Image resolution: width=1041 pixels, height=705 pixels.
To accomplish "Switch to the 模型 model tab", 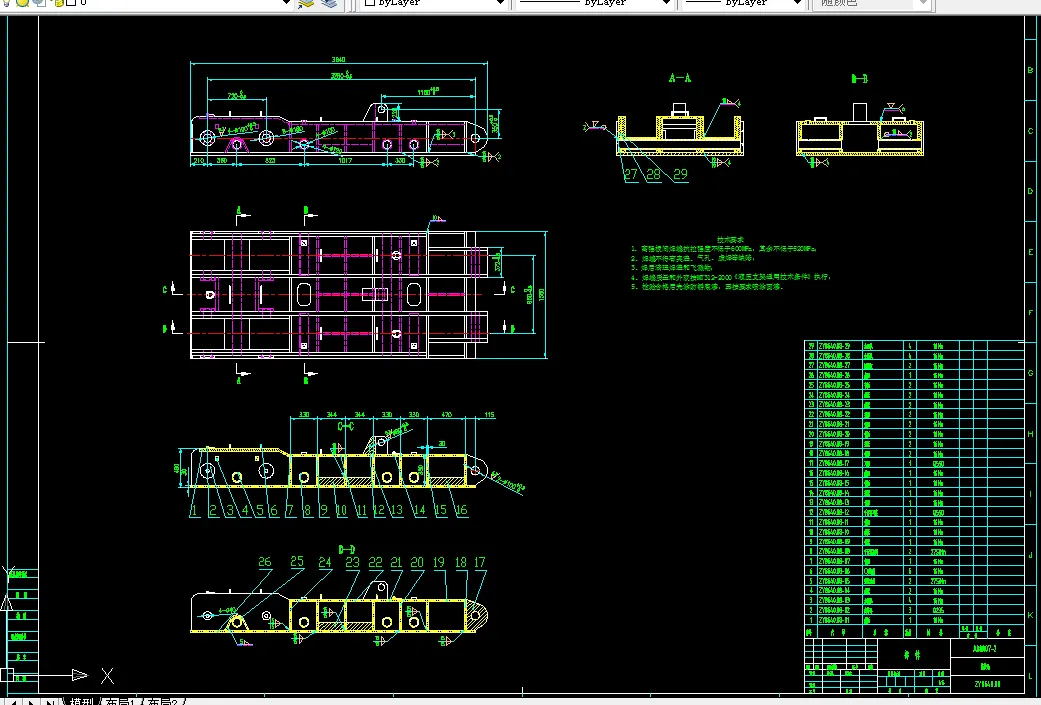I will coord(81,701).
